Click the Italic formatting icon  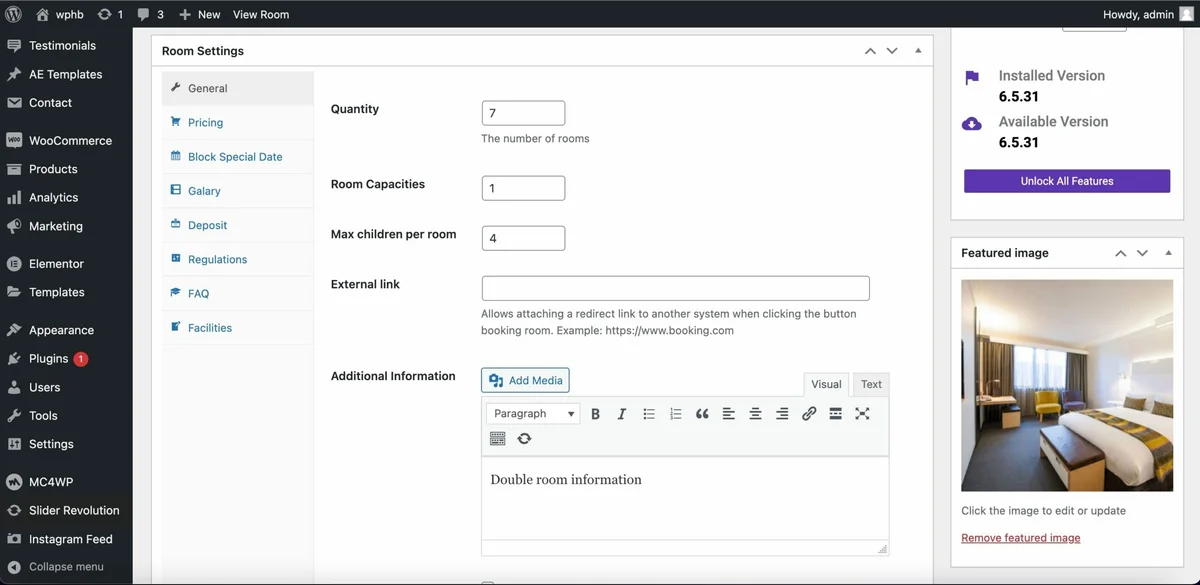tap(621, 414)
